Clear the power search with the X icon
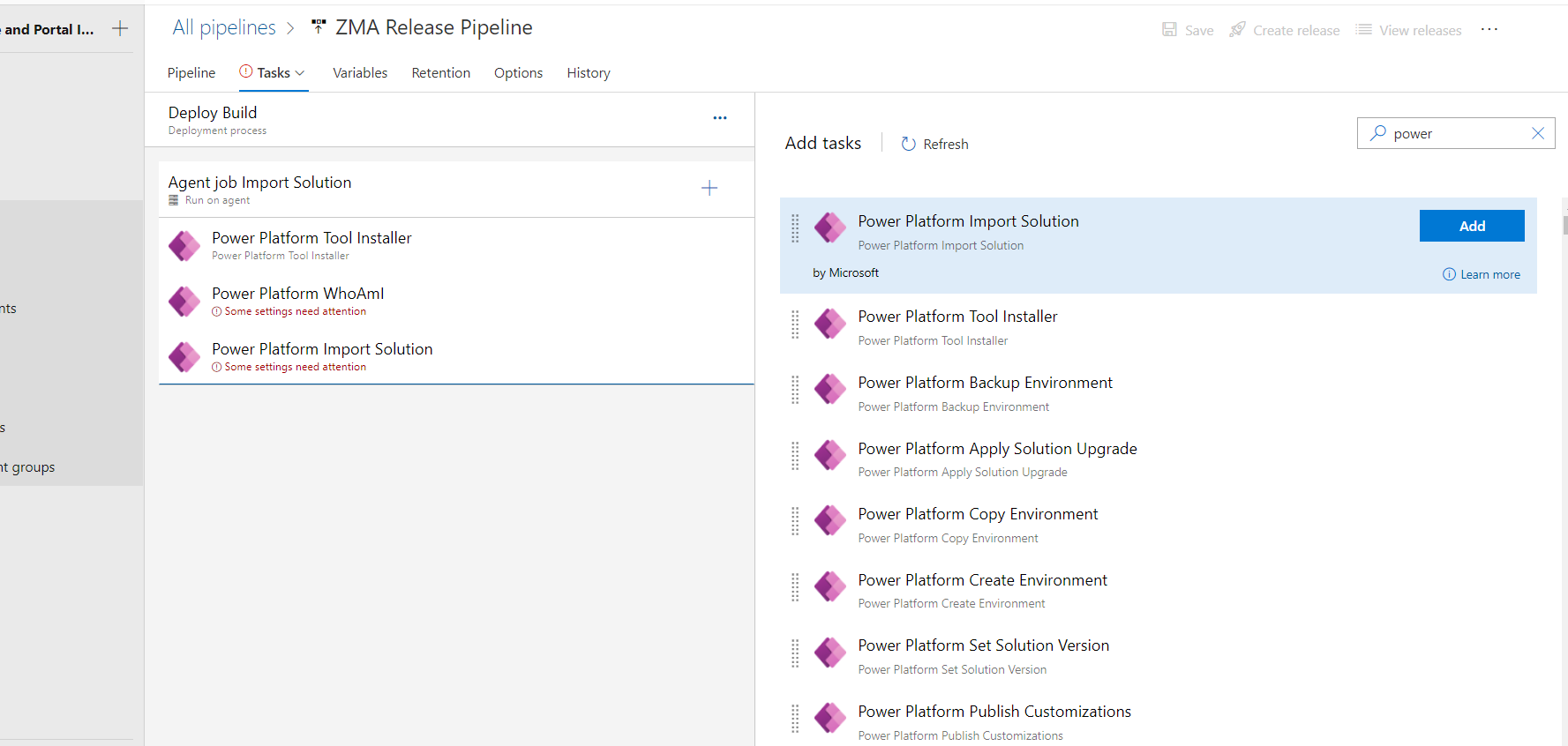The height and width of the screenshot is (746, 1568). point(1537,133)
